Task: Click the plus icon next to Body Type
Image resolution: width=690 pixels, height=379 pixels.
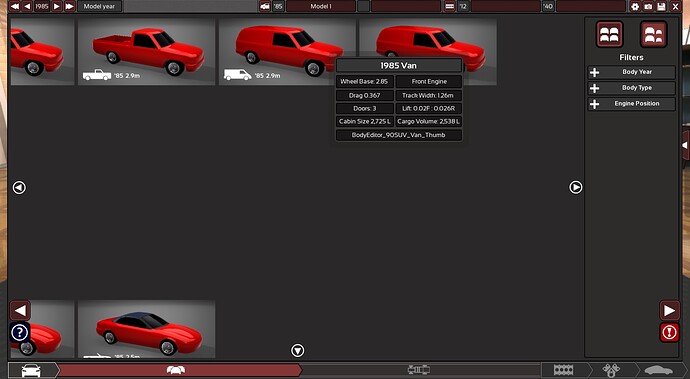Action: (595, 88)
